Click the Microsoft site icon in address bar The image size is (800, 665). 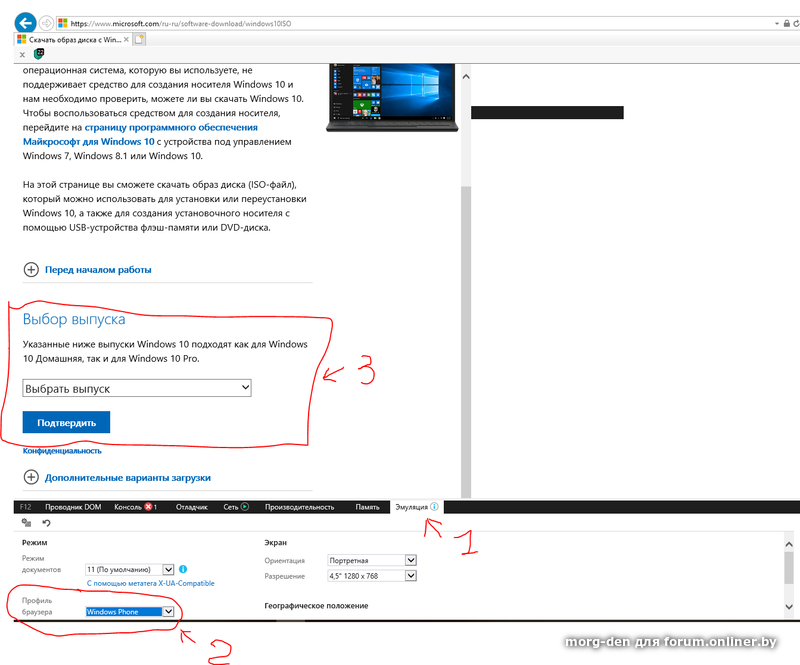63,23
